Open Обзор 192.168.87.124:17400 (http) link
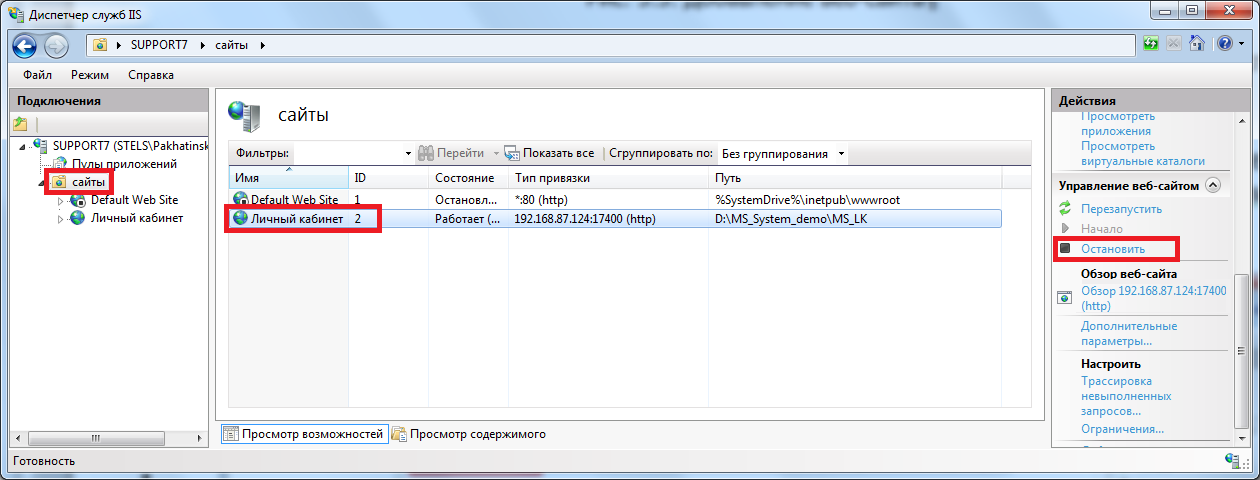Image resolution: width=1260 pixels, height=480 pixels. point(1153,298)
